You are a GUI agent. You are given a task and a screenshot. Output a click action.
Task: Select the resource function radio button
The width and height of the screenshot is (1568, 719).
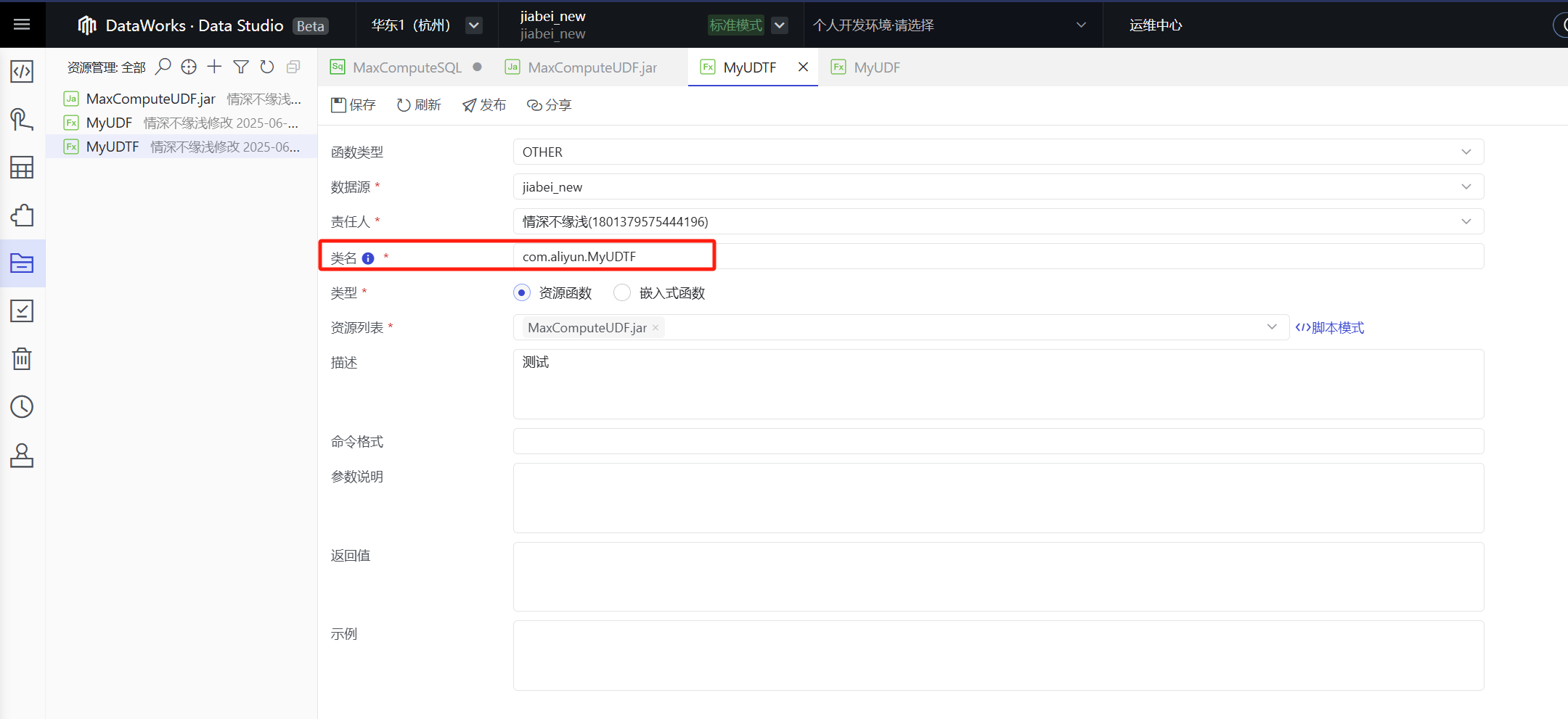coord(522,292)
